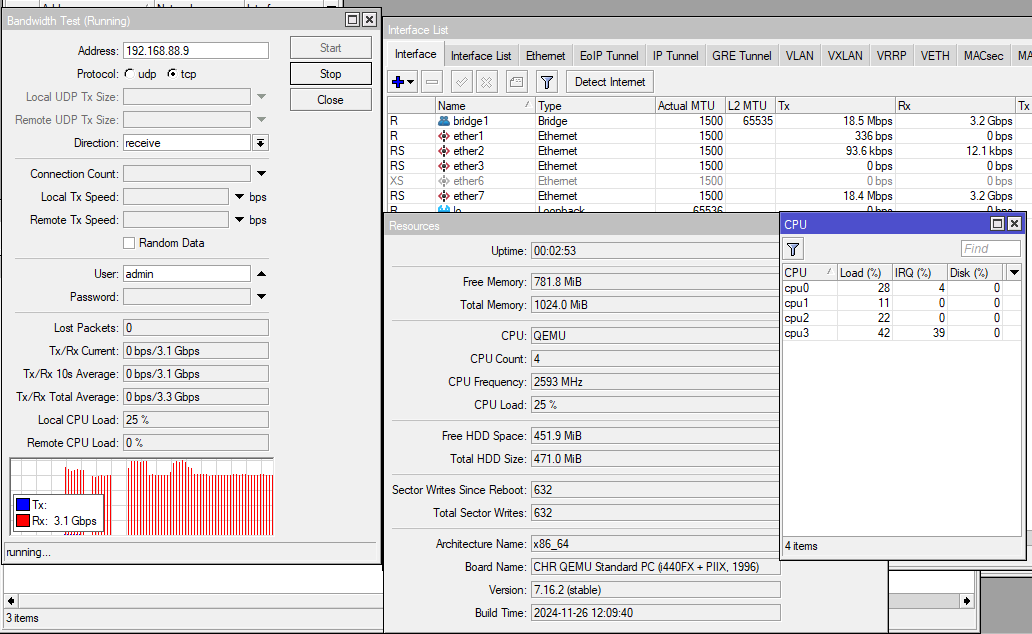The height and width of the screenshot is (634, 1032).
Task: Open the VLAN tab
Action: tap(799, 56)
